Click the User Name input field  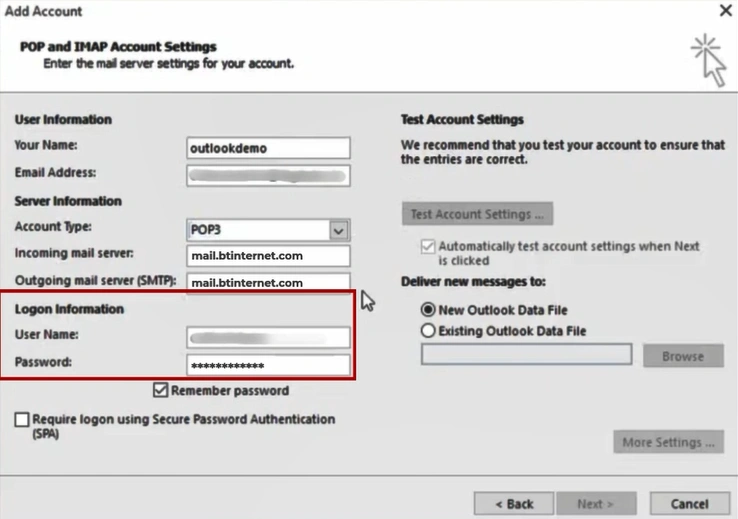pyautogui.click(x=268, y=337)
